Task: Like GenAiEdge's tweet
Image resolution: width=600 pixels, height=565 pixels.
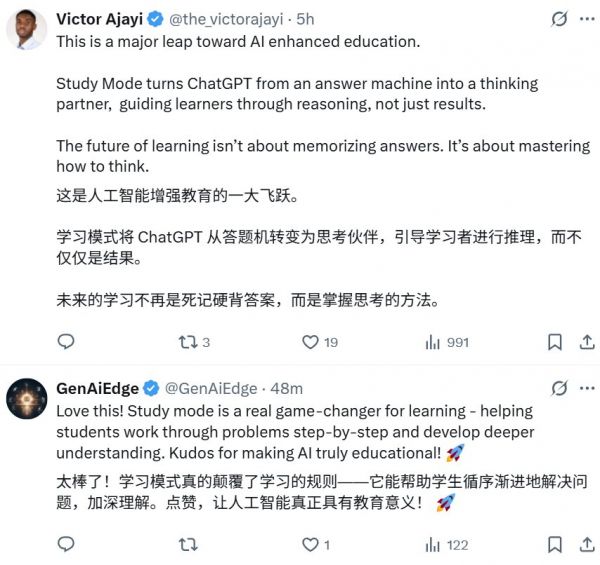Action: [310, 545]
